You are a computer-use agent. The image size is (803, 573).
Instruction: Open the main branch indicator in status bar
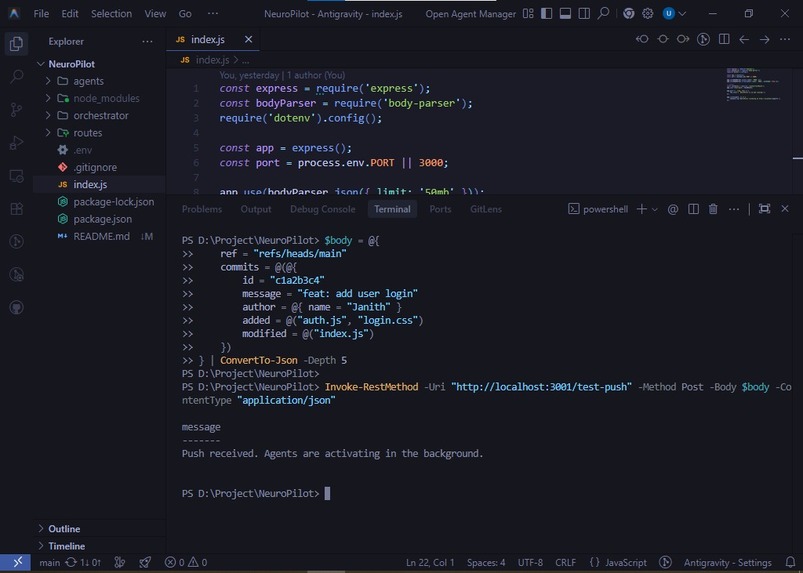(x=49, y=562)
